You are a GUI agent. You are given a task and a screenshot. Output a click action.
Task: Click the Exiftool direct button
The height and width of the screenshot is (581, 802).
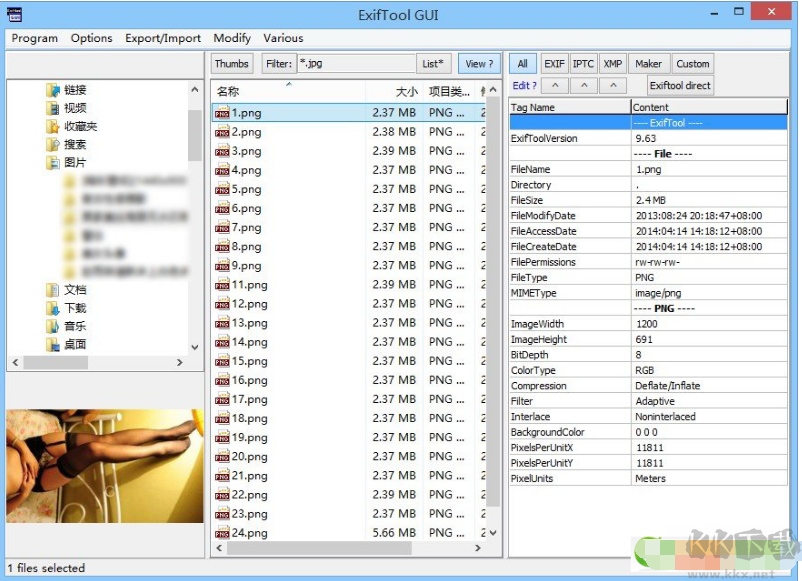[680, 86]
